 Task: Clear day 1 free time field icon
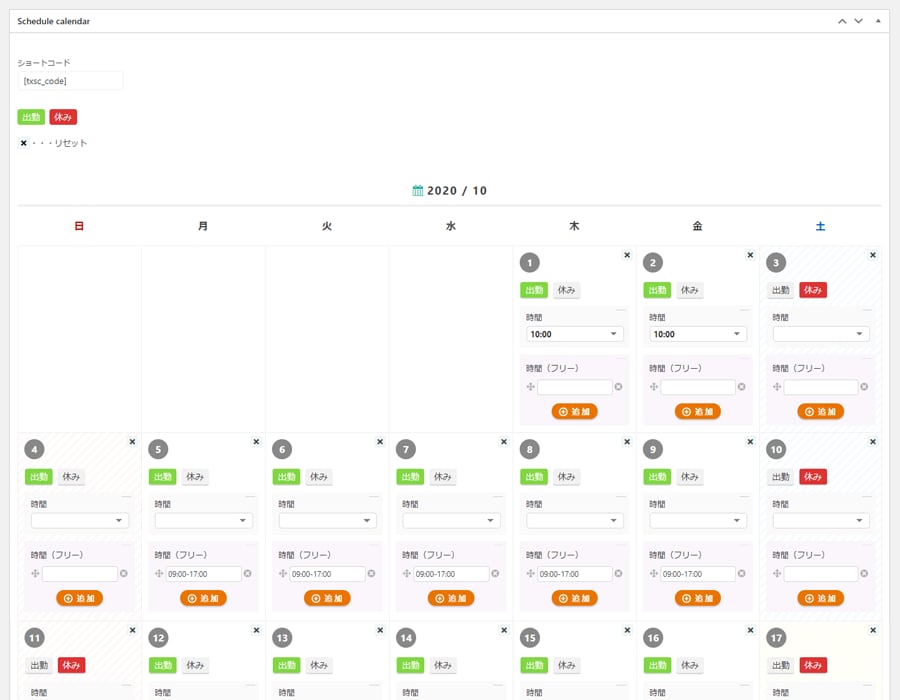pos(618,387)
